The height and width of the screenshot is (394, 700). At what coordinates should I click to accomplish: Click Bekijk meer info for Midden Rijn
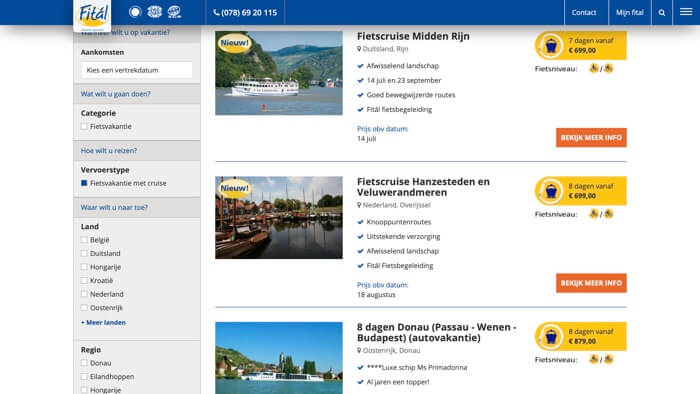591,137
